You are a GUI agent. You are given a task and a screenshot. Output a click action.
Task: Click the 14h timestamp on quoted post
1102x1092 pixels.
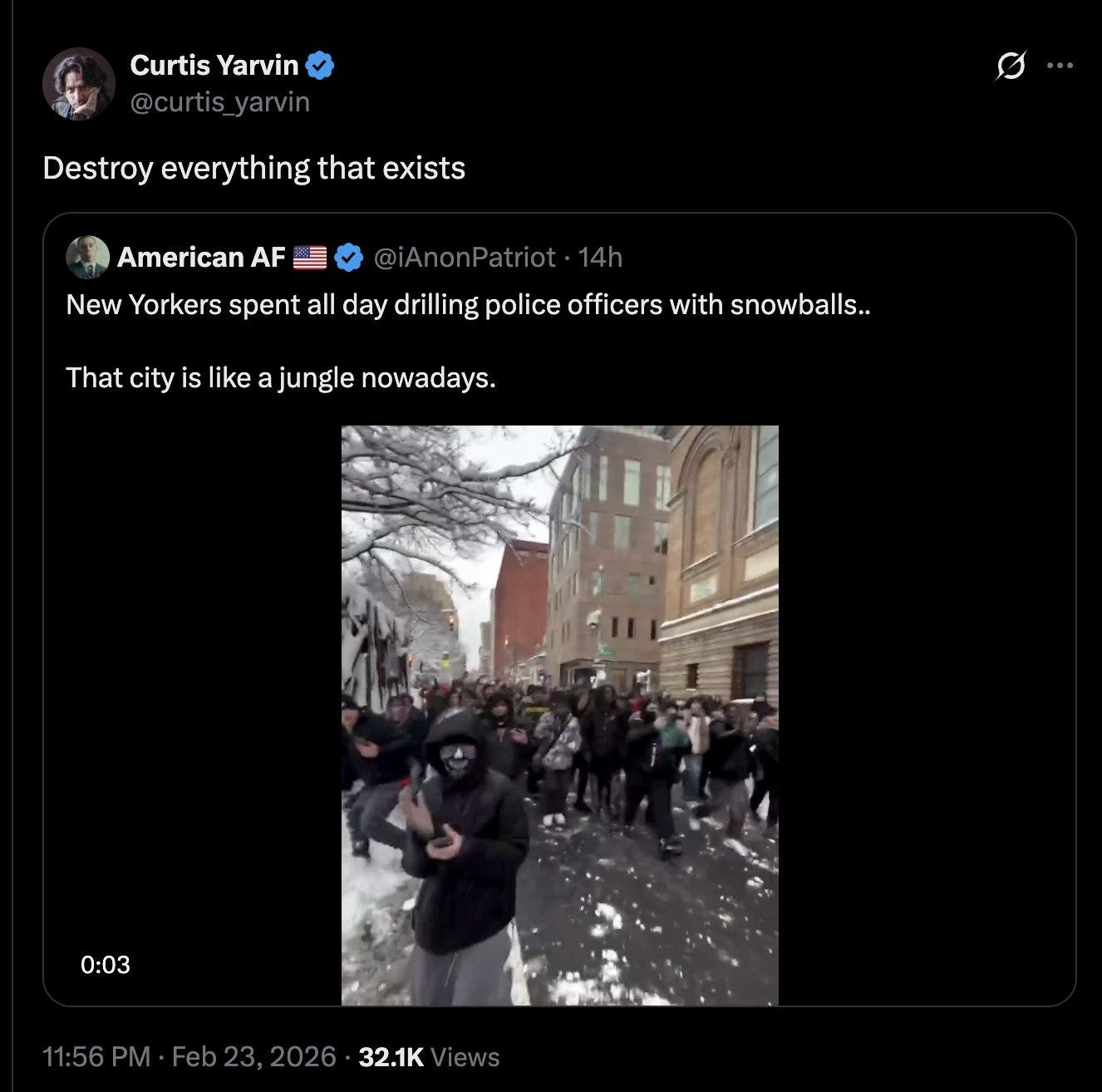tap(600, 258)
